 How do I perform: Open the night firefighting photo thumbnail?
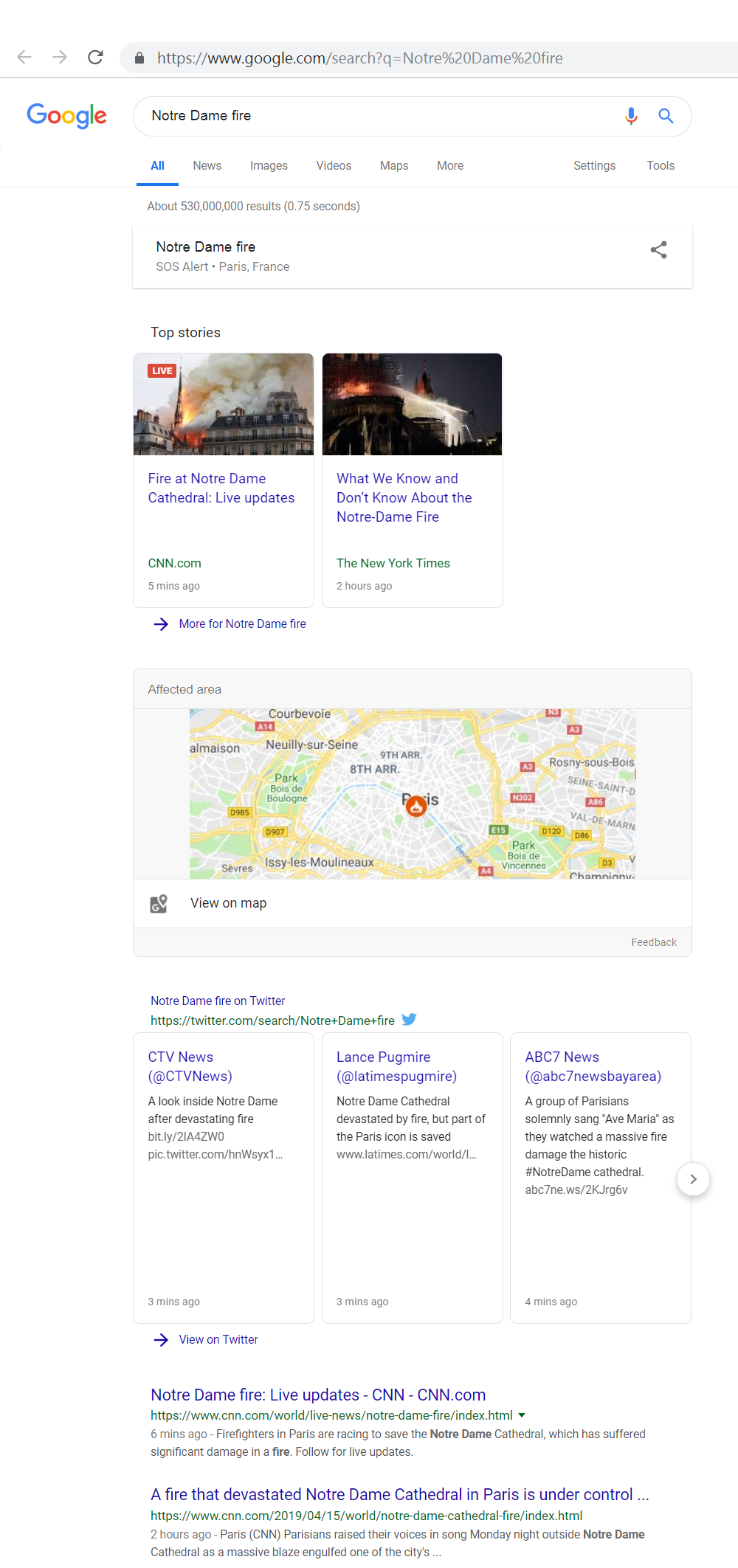pos(413,404)
